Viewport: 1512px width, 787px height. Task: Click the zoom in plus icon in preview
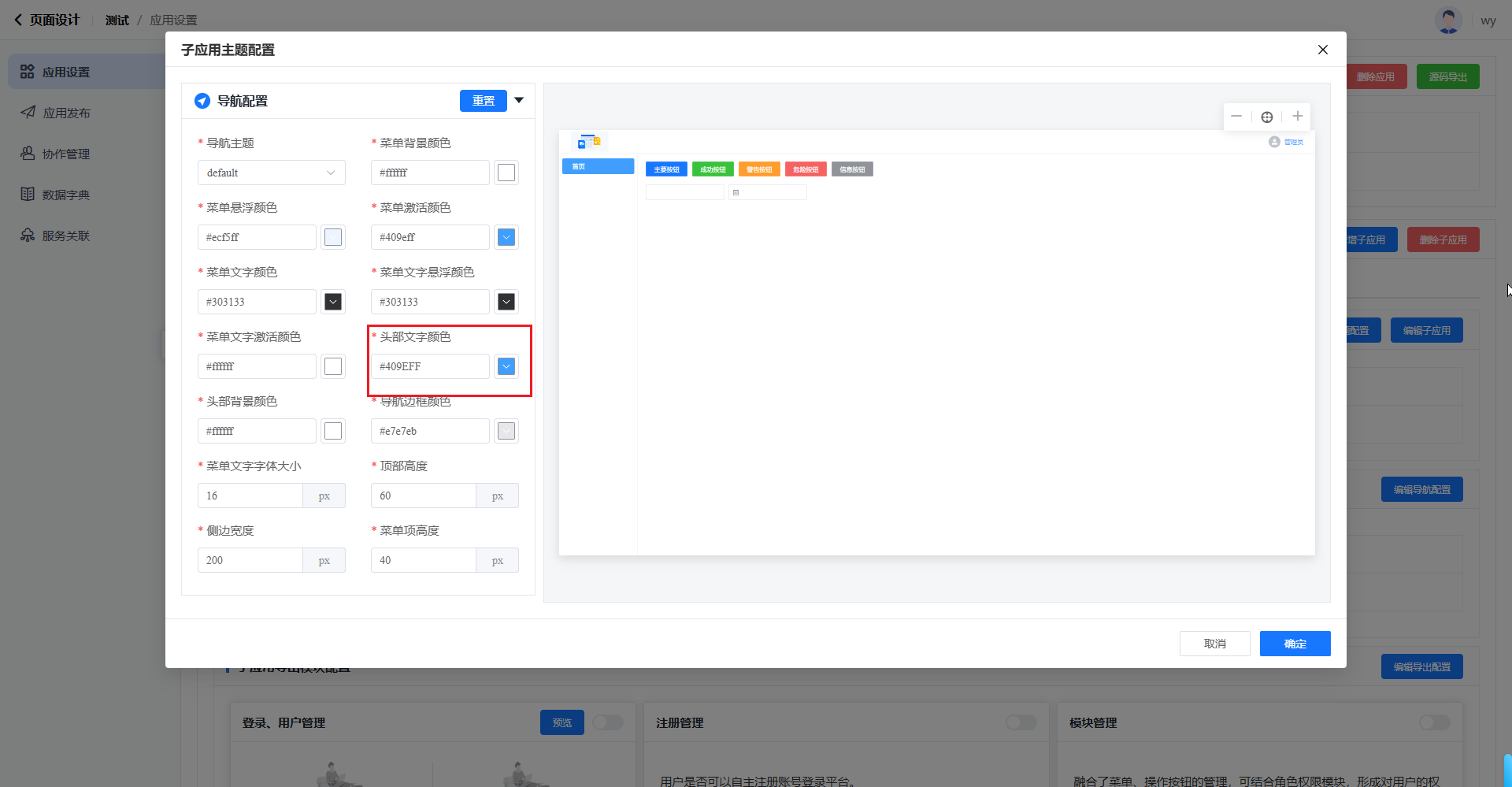[1298, 117]
